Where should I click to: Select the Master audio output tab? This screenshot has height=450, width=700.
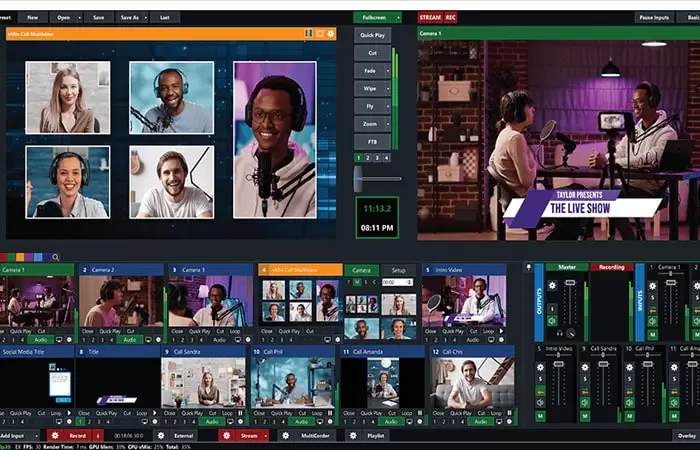(x=567, y=267)
